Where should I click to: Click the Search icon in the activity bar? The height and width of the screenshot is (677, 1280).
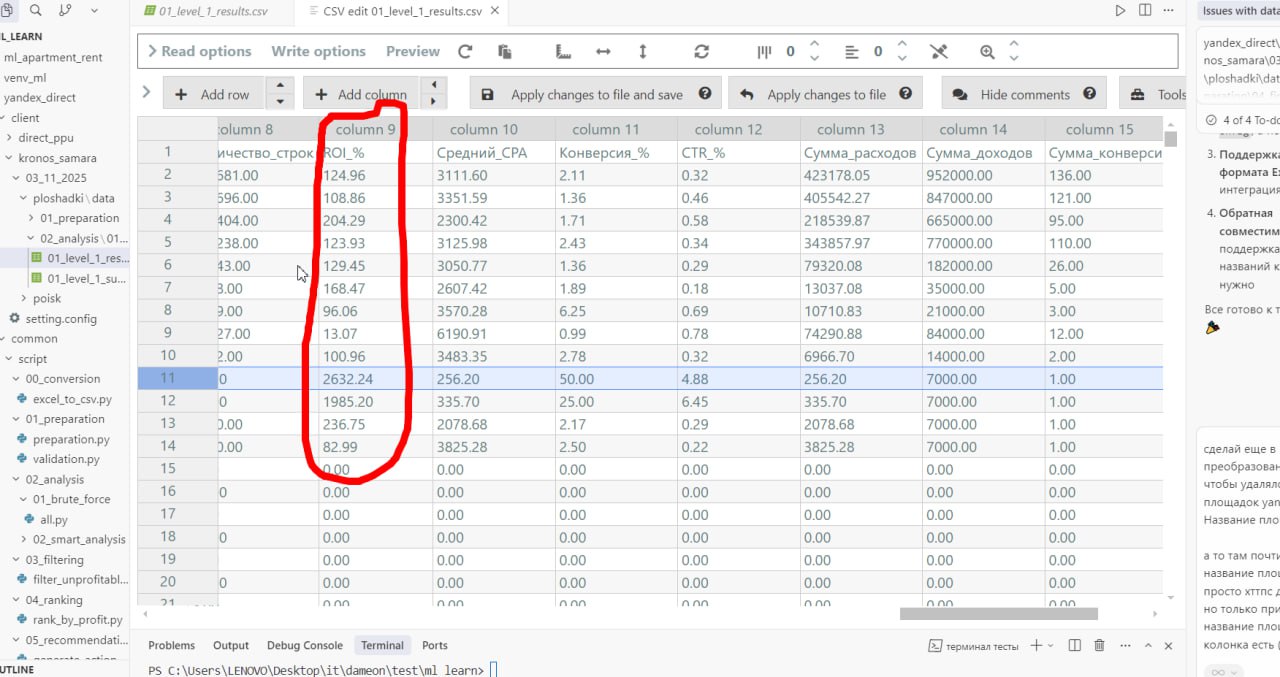(36, 10)
